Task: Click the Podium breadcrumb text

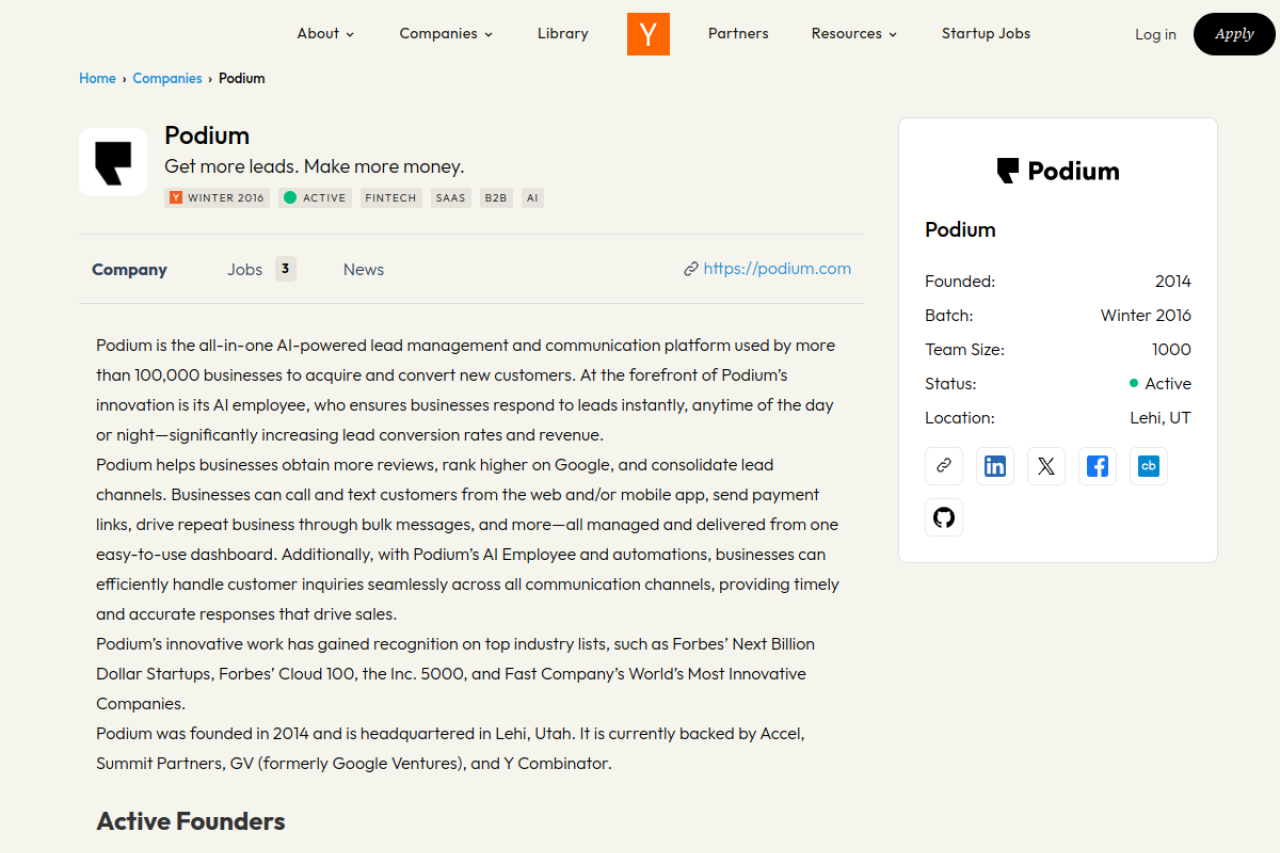Action: pyautogui.click(x=242, y=79)
